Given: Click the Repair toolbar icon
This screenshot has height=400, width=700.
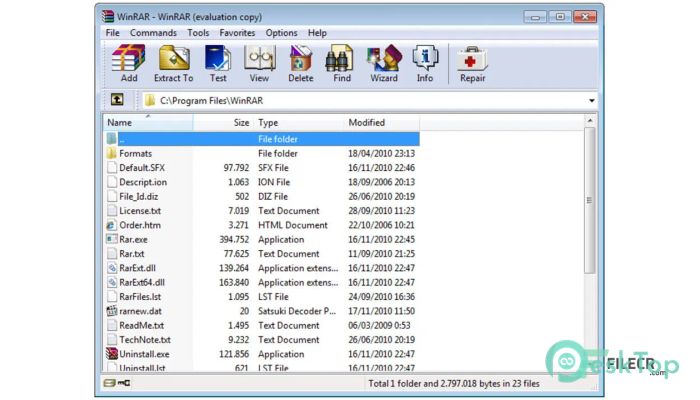Looking at the screenshot, I should click(472, 63).
